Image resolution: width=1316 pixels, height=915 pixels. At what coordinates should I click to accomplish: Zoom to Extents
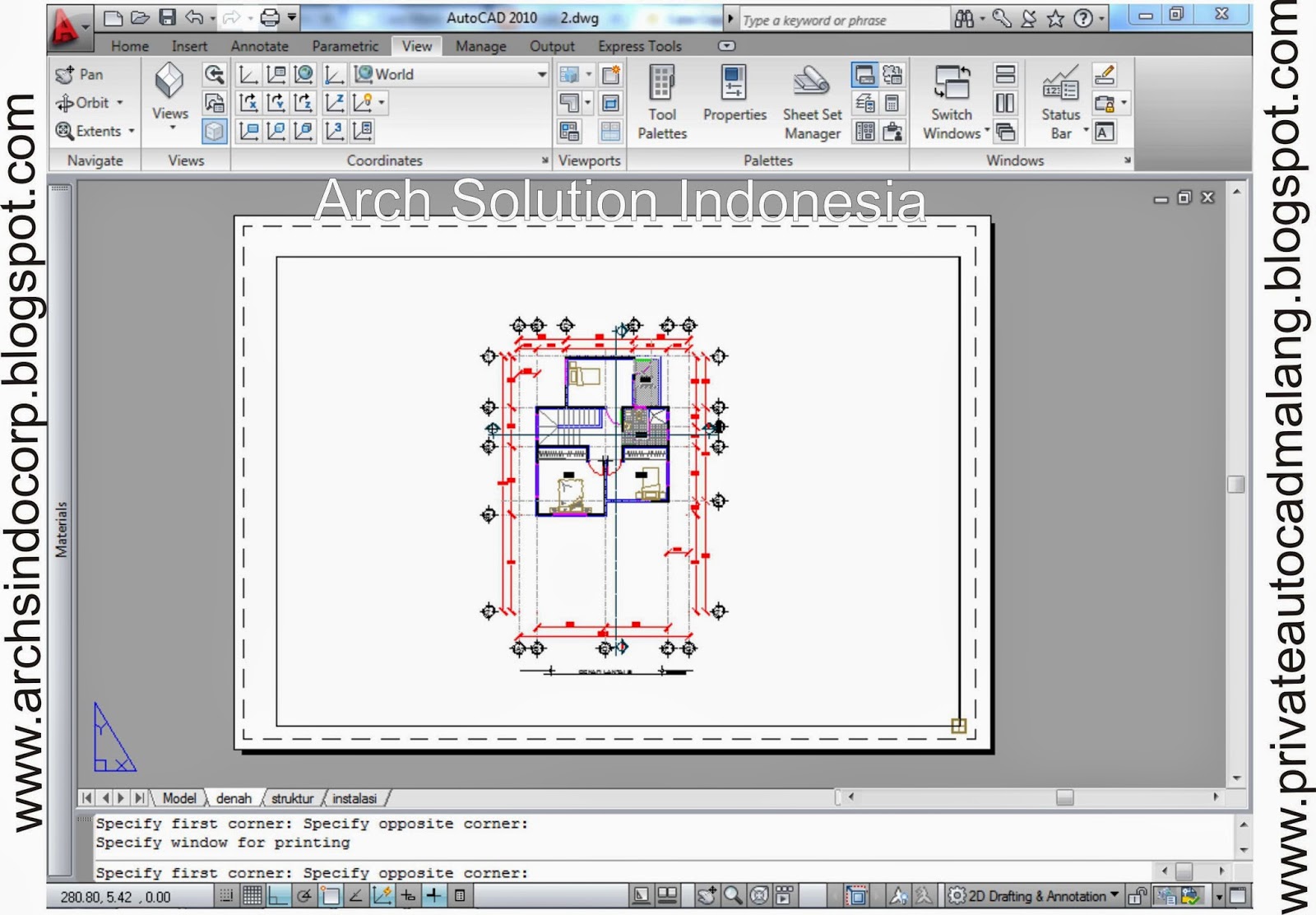88,131
